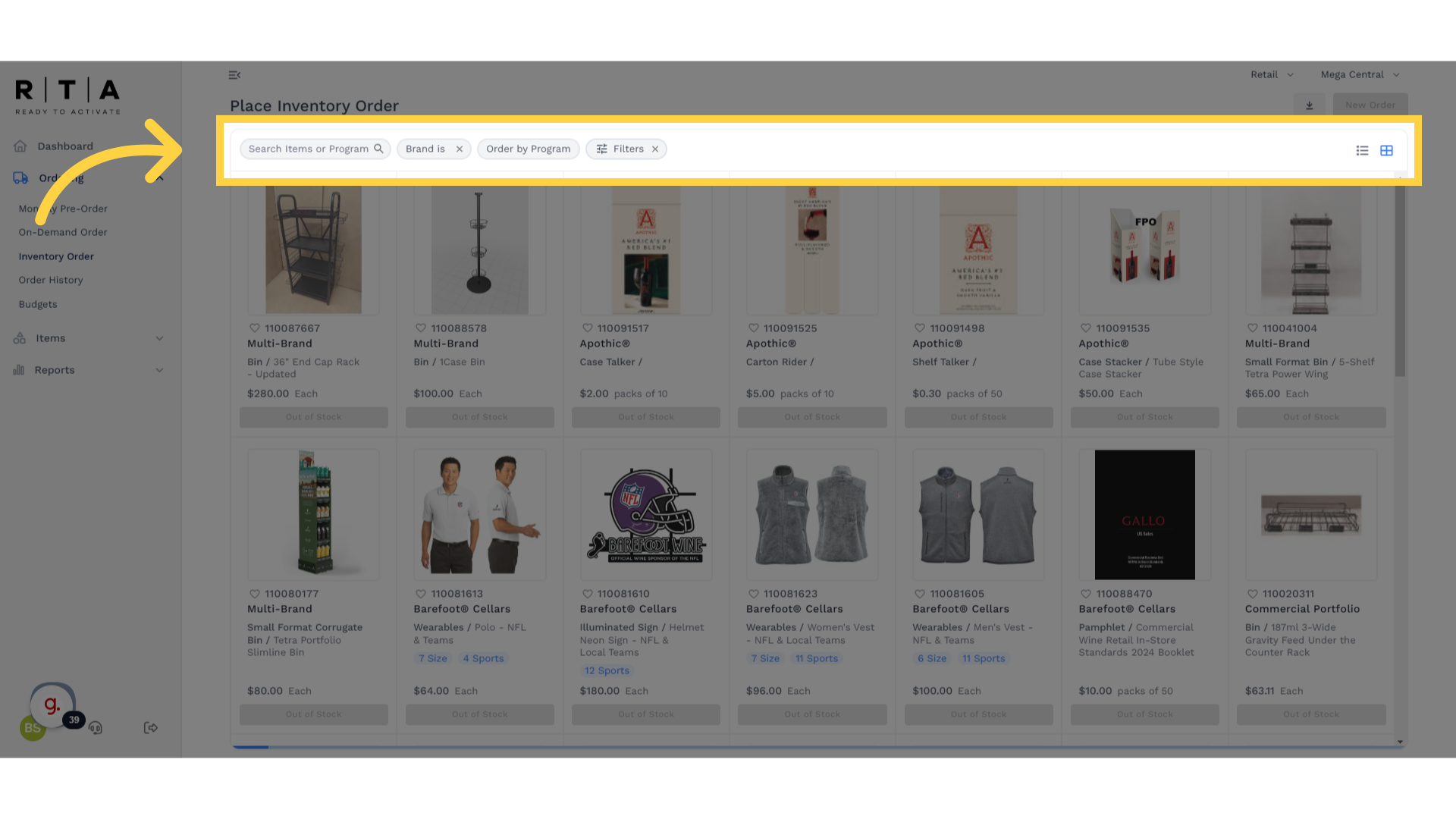The height and width of the screenshot is (819, 1456).
Task: Switch to list view
Action: click(x=1362, y=151)
